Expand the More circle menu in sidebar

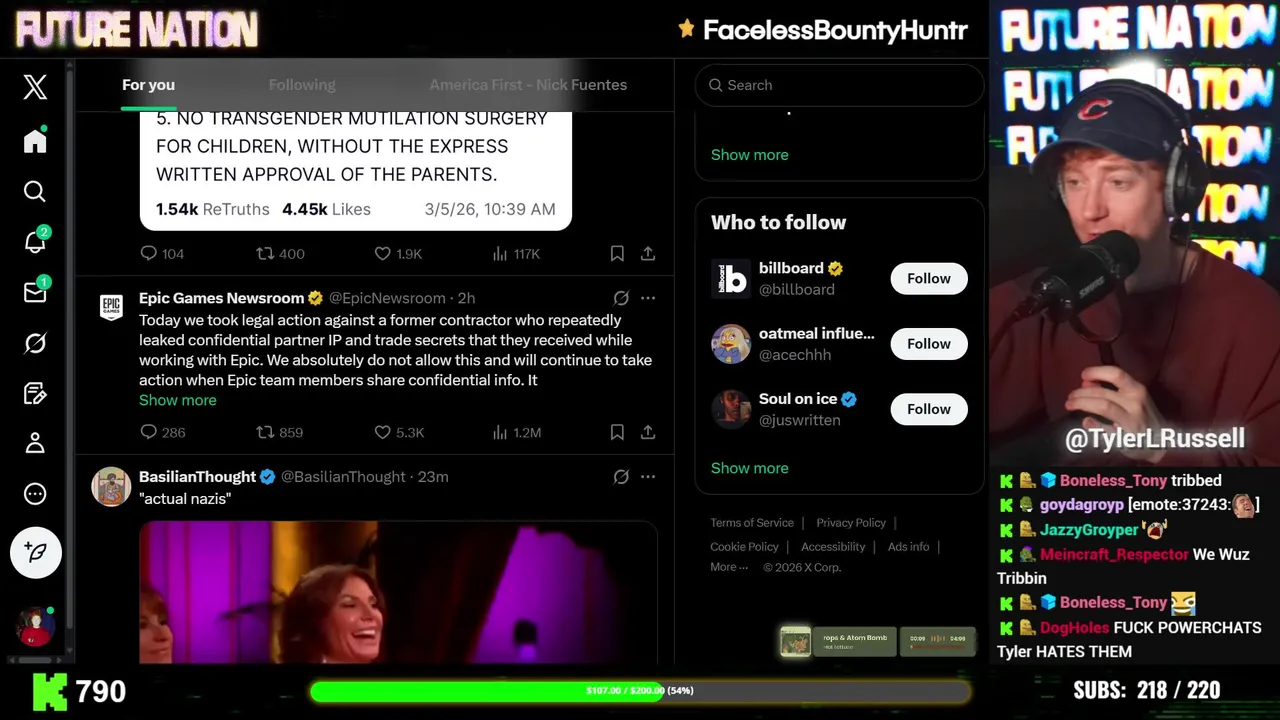point(35,494)
